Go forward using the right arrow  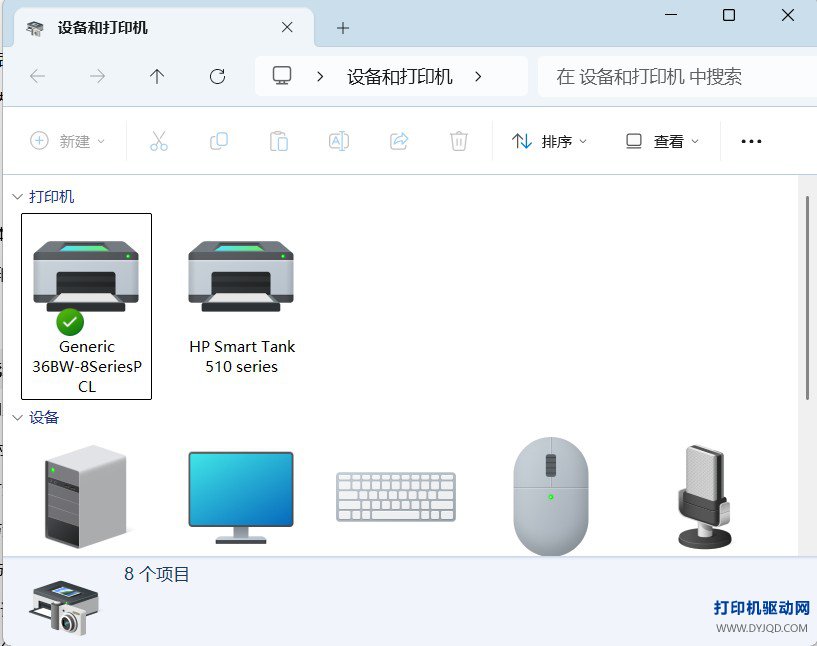(x=97, y=77)
